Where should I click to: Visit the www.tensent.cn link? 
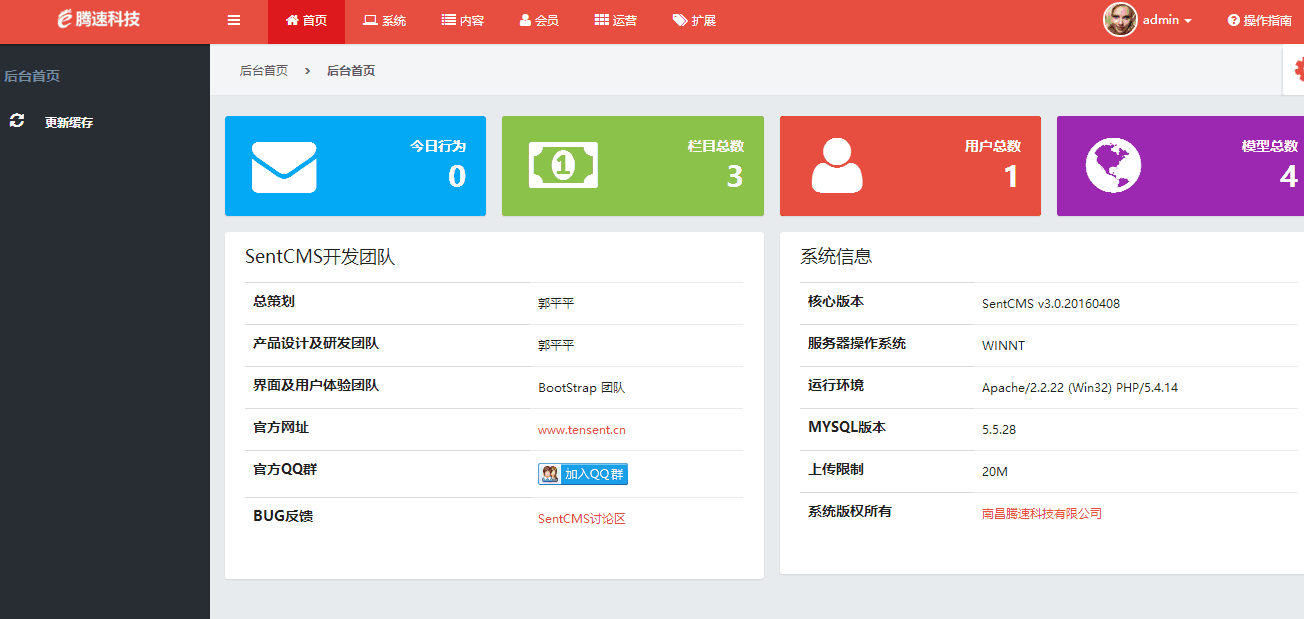point(583,429)
